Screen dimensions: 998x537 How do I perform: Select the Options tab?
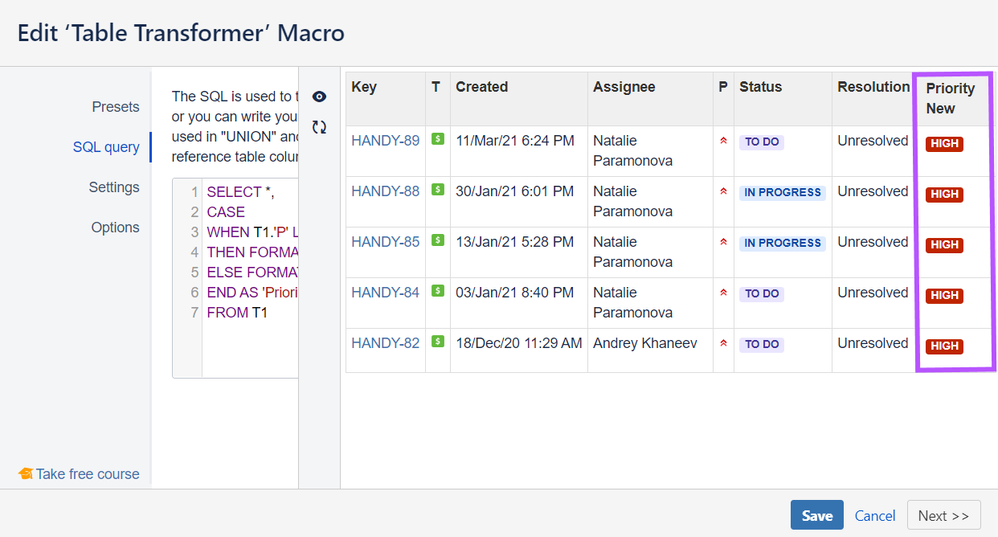(115, 227)
